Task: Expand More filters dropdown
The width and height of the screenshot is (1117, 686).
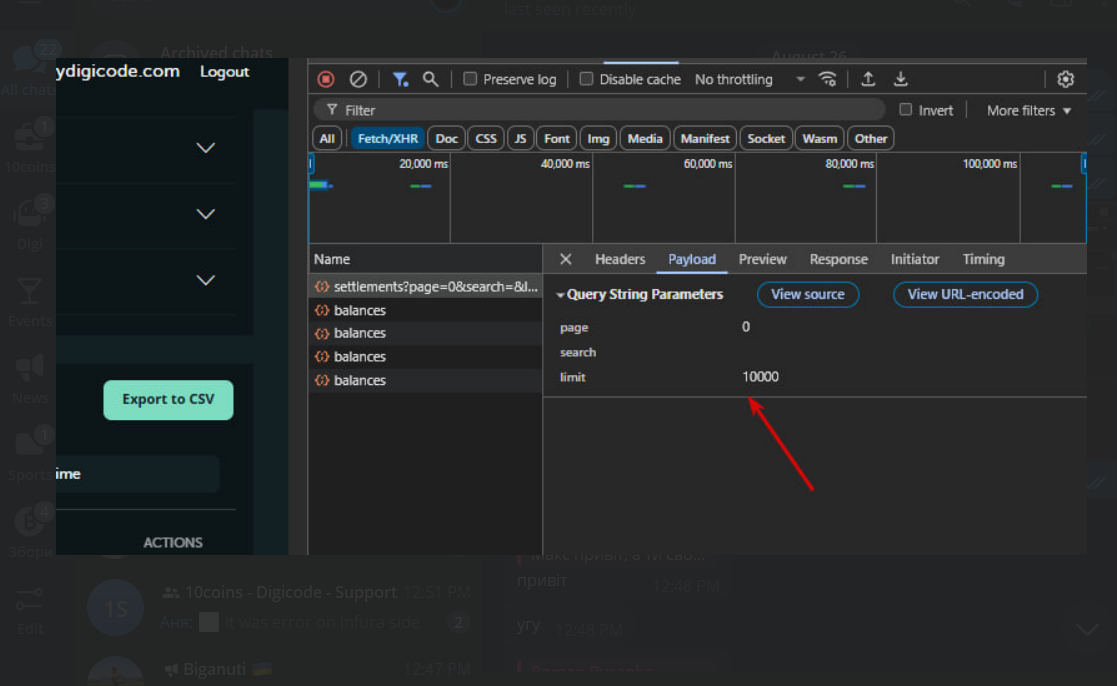Action: [x=1029, y=110]
